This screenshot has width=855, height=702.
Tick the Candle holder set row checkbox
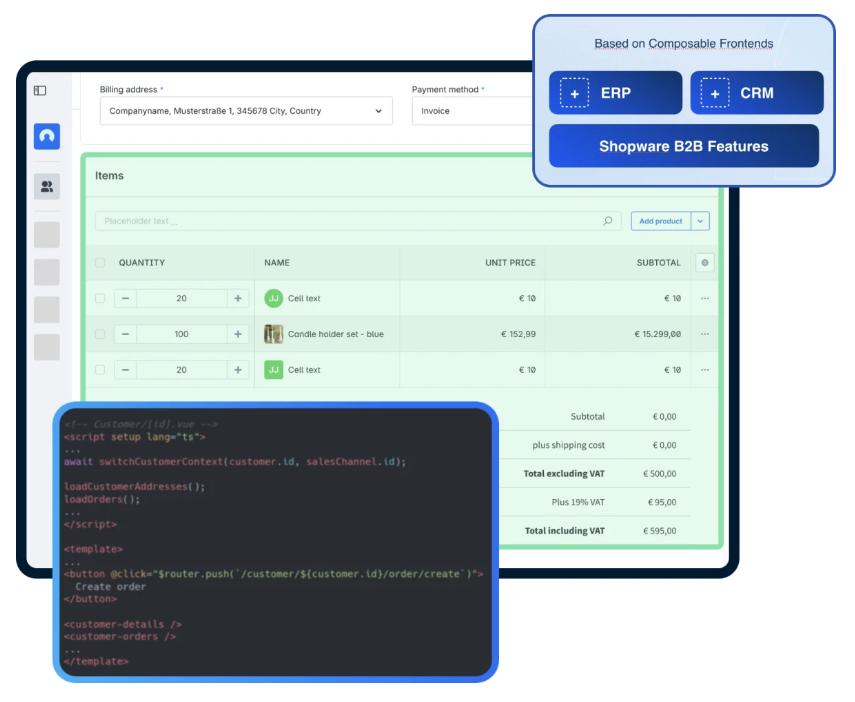click(100, 334)
